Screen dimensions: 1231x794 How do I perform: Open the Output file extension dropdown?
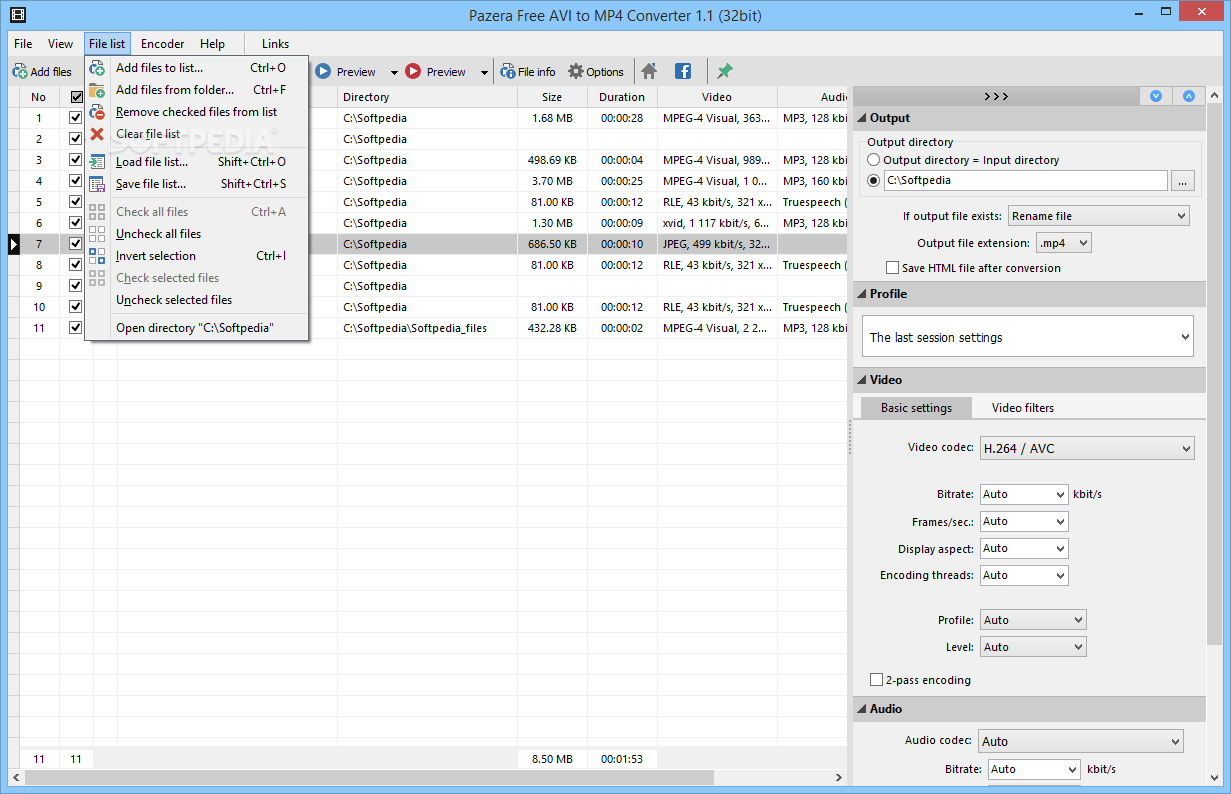click(x=1063, y=243)
